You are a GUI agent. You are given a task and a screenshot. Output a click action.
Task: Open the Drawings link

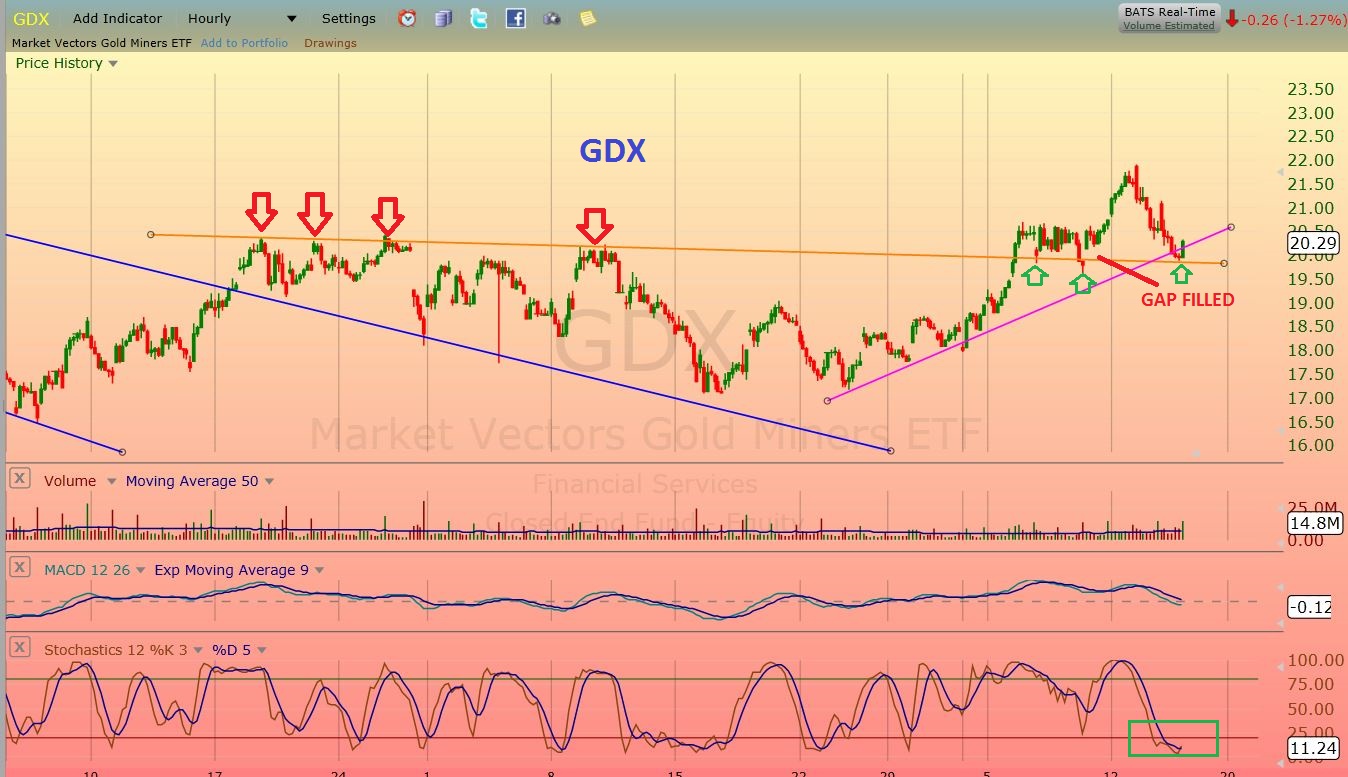330,43
